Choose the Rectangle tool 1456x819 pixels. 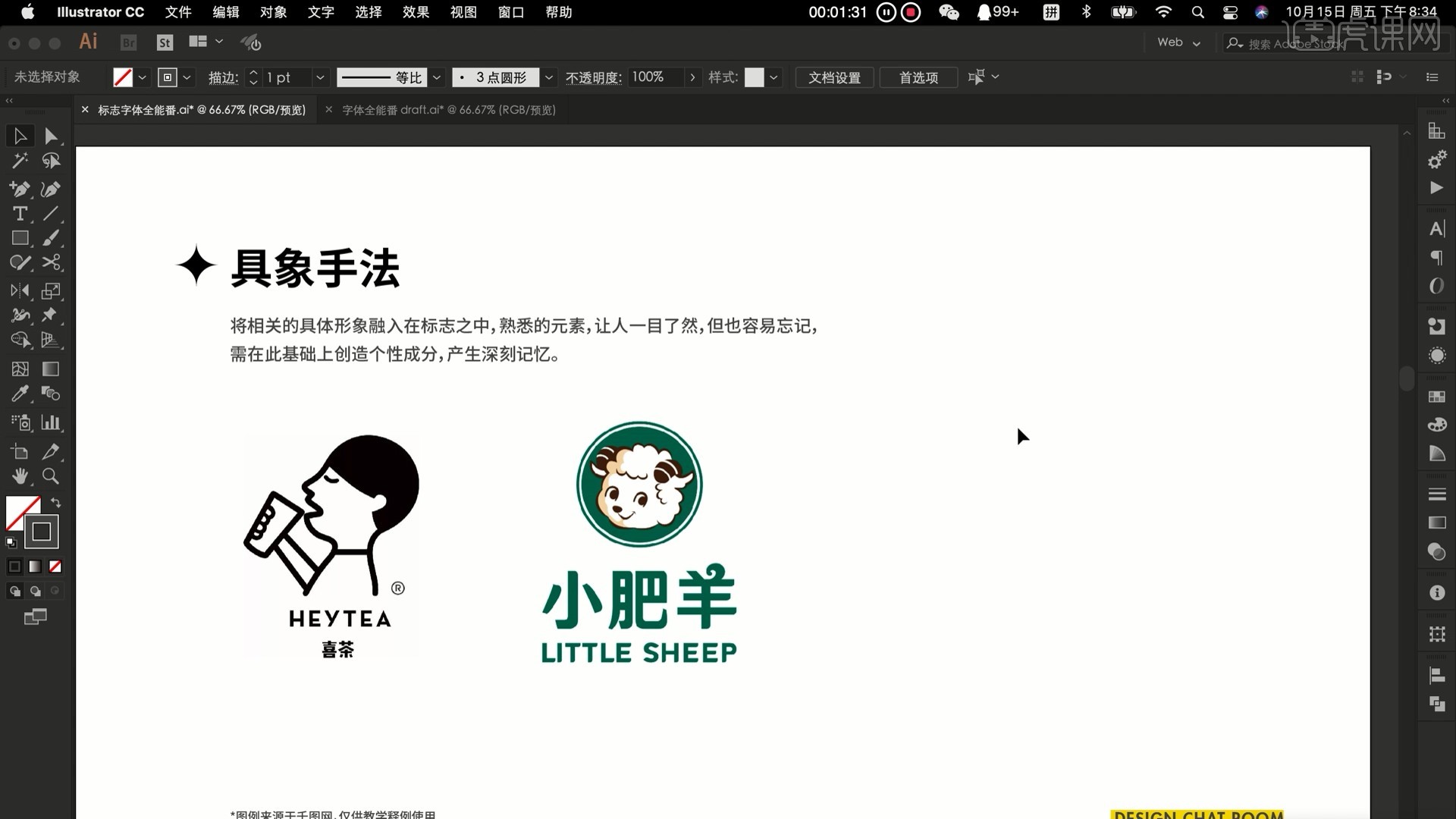[x=20, y=238]
